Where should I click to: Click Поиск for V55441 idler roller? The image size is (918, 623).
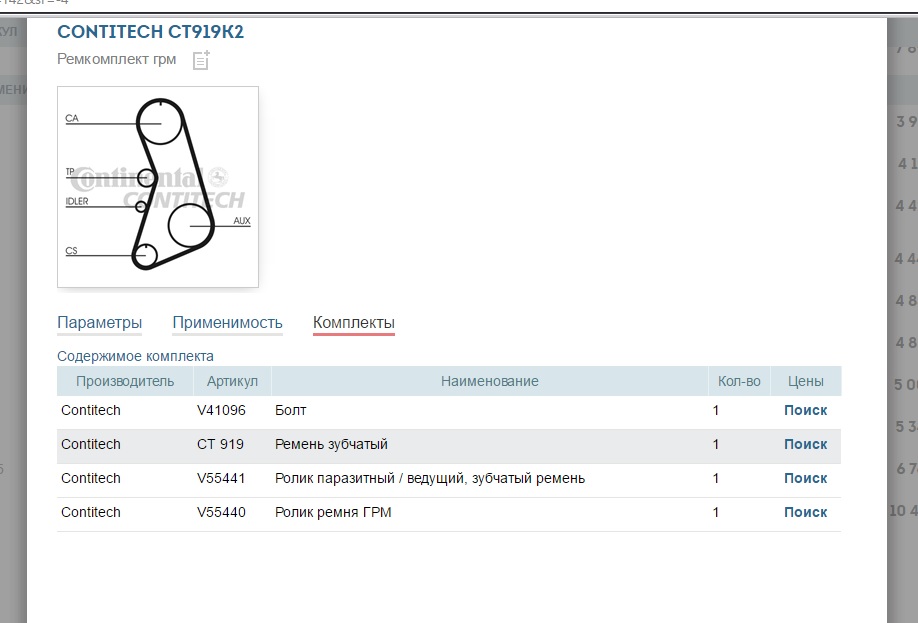[x=806, y=478]
